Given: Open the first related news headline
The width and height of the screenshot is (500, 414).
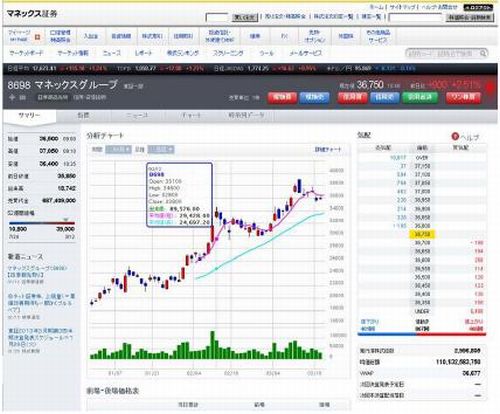Looking at the screenshot, I should (37, 271).
